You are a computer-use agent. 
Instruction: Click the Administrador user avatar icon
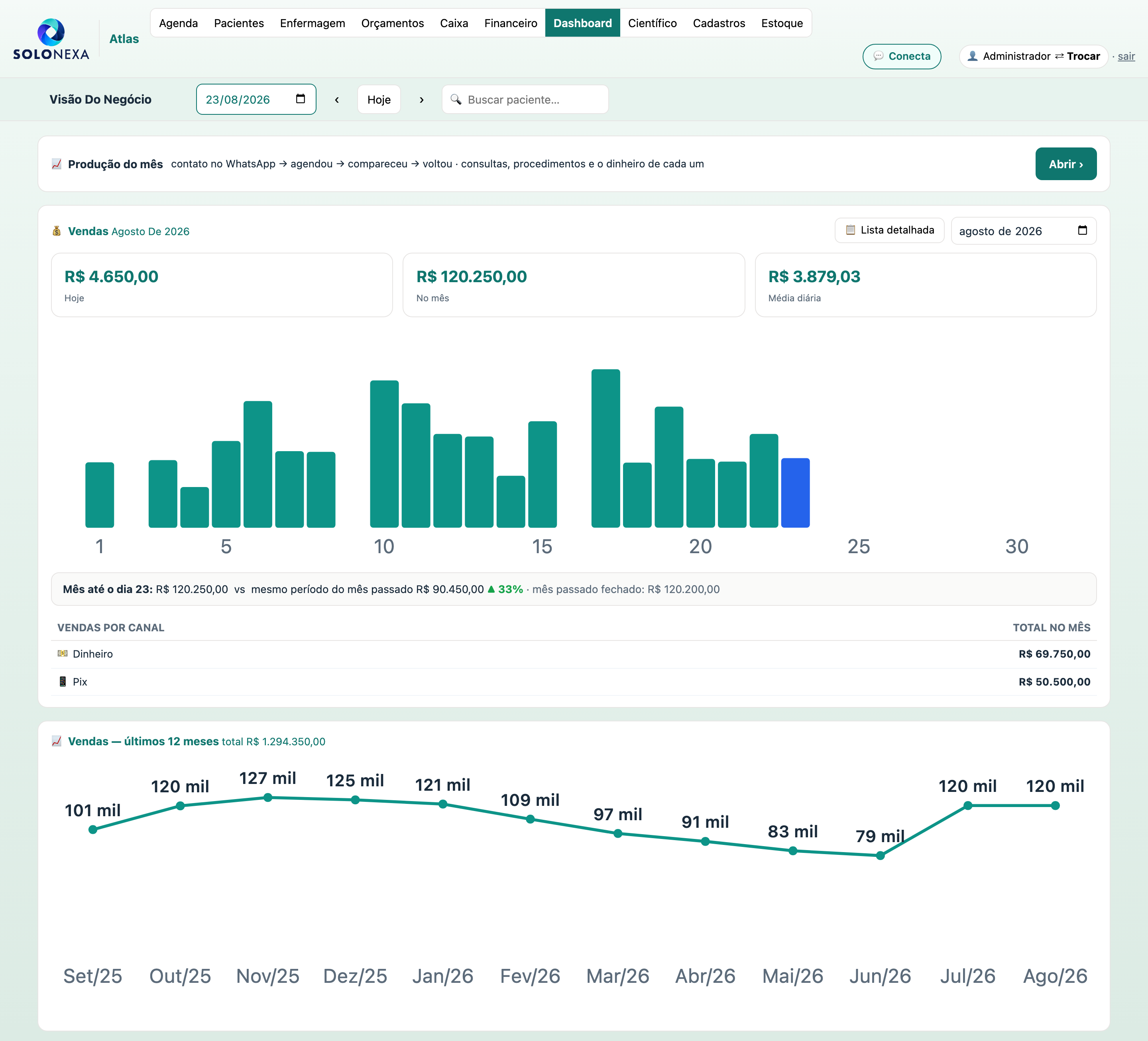(973, 56)
